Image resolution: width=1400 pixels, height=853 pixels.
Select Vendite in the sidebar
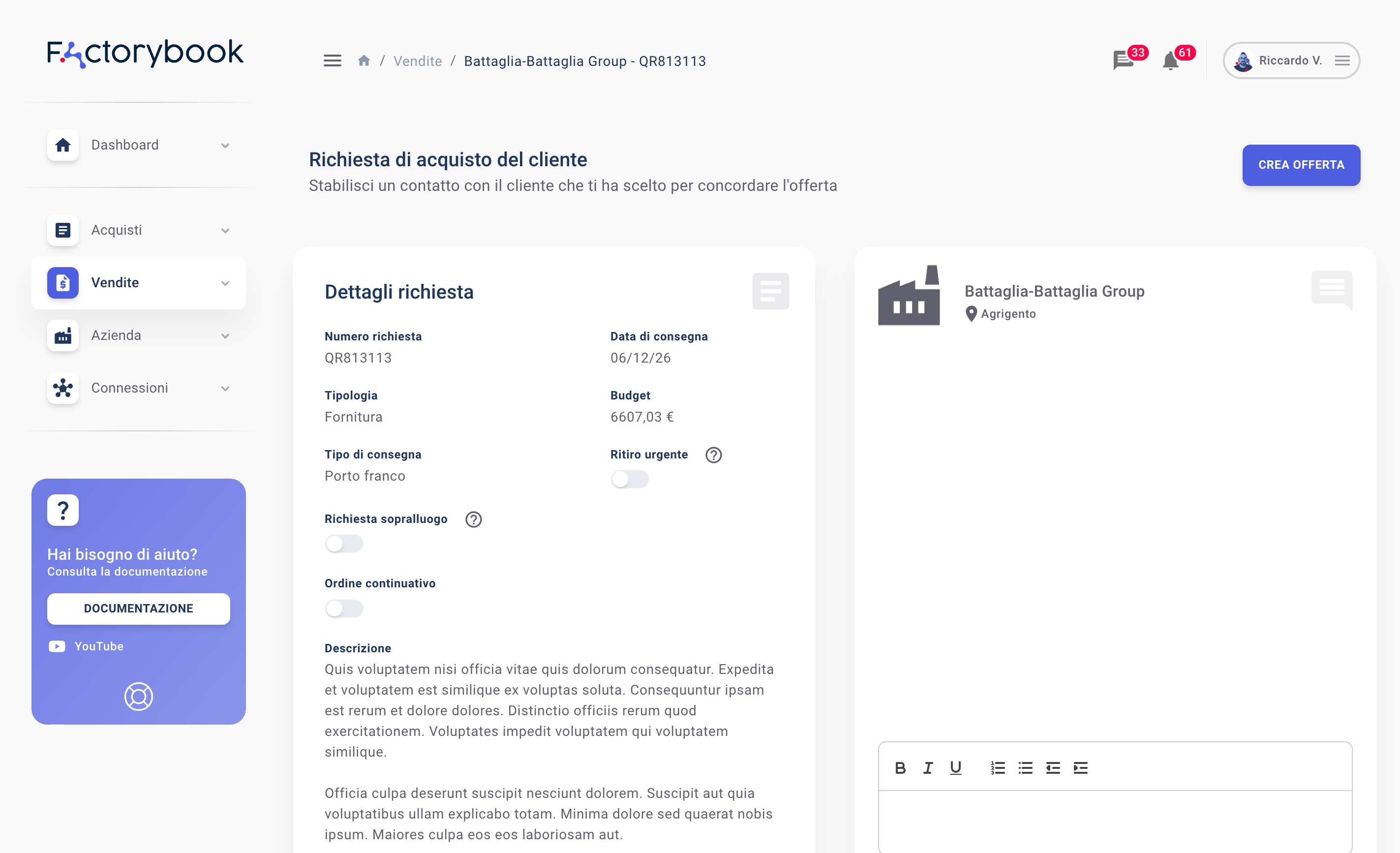tap(139, 282)
